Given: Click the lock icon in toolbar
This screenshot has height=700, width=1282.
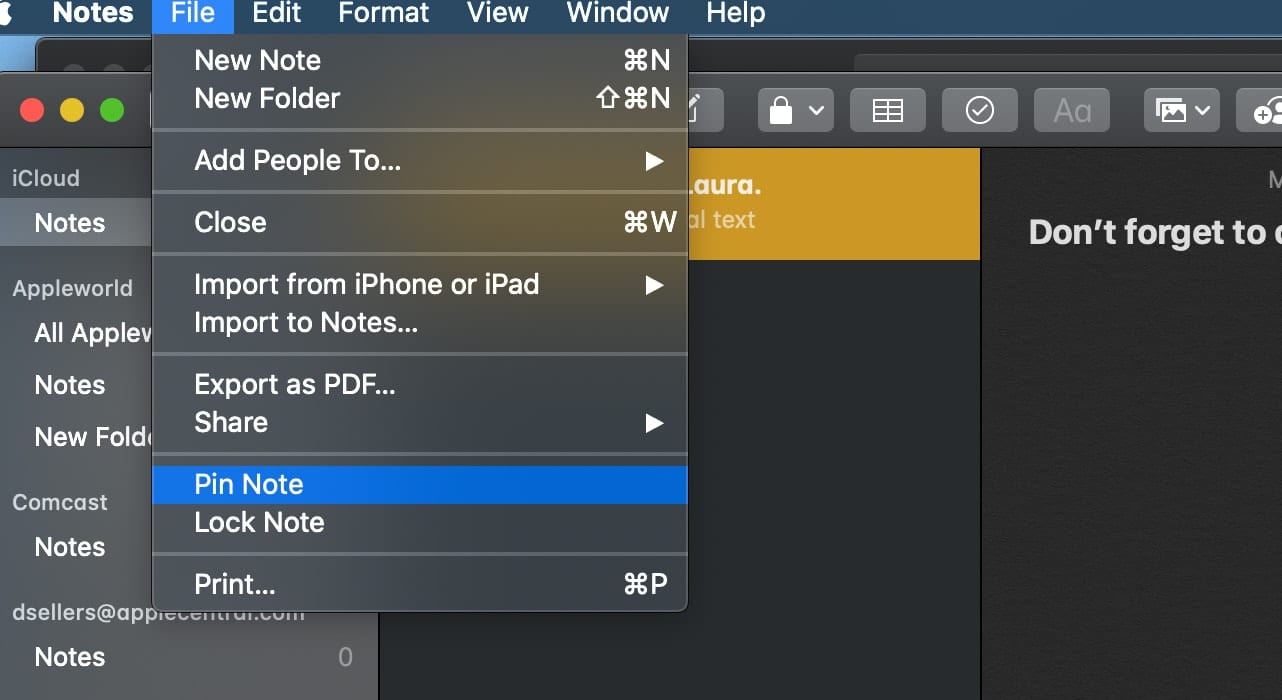Looking at the screenshot, I should 782,110.
